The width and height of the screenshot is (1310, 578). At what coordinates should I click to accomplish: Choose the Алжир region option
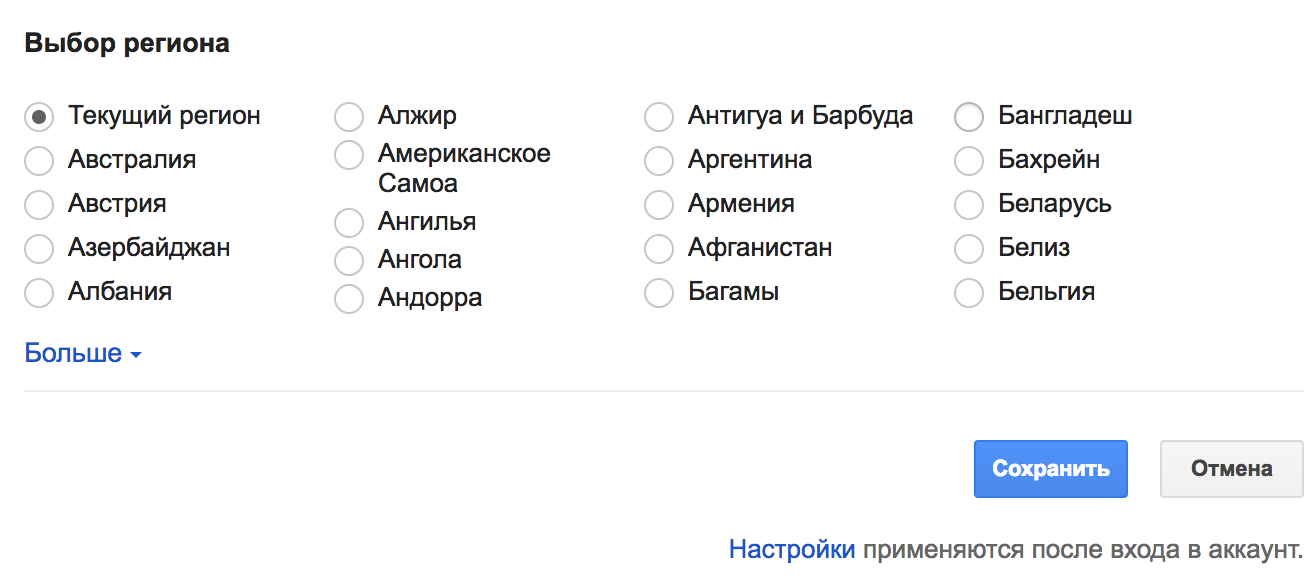click(x=349, y=117)
